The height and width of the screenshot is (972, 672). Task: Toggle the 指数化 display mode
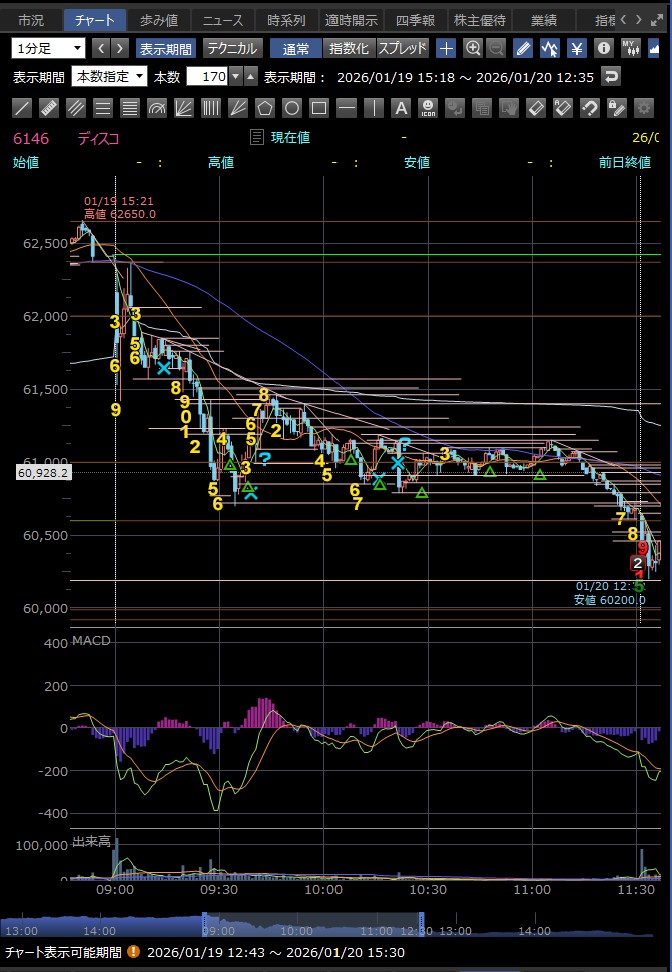pyautogui.click(x=348, y=48)
